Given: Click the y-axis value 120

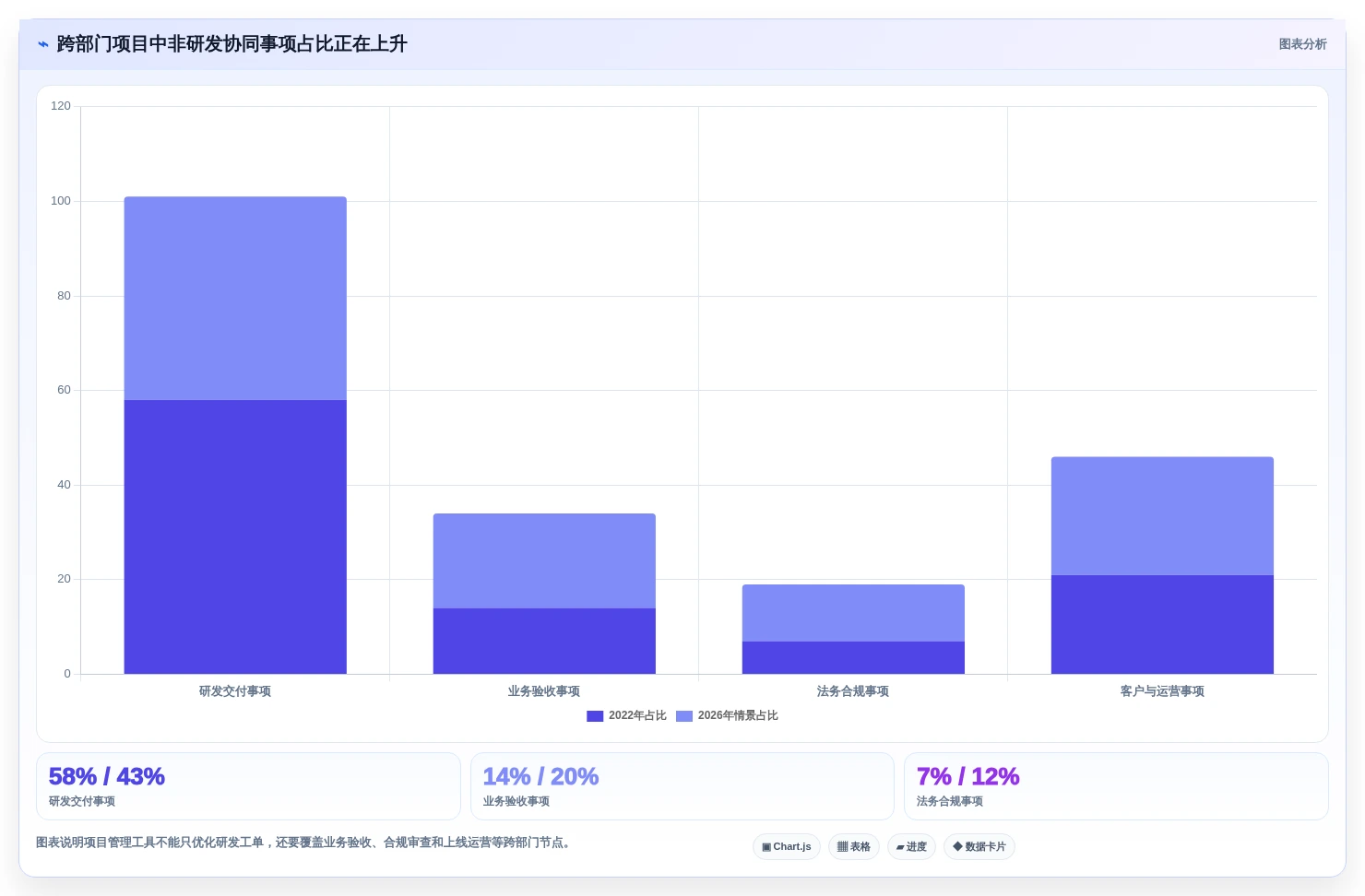Looking at the screenshot, I should (61, 106).
